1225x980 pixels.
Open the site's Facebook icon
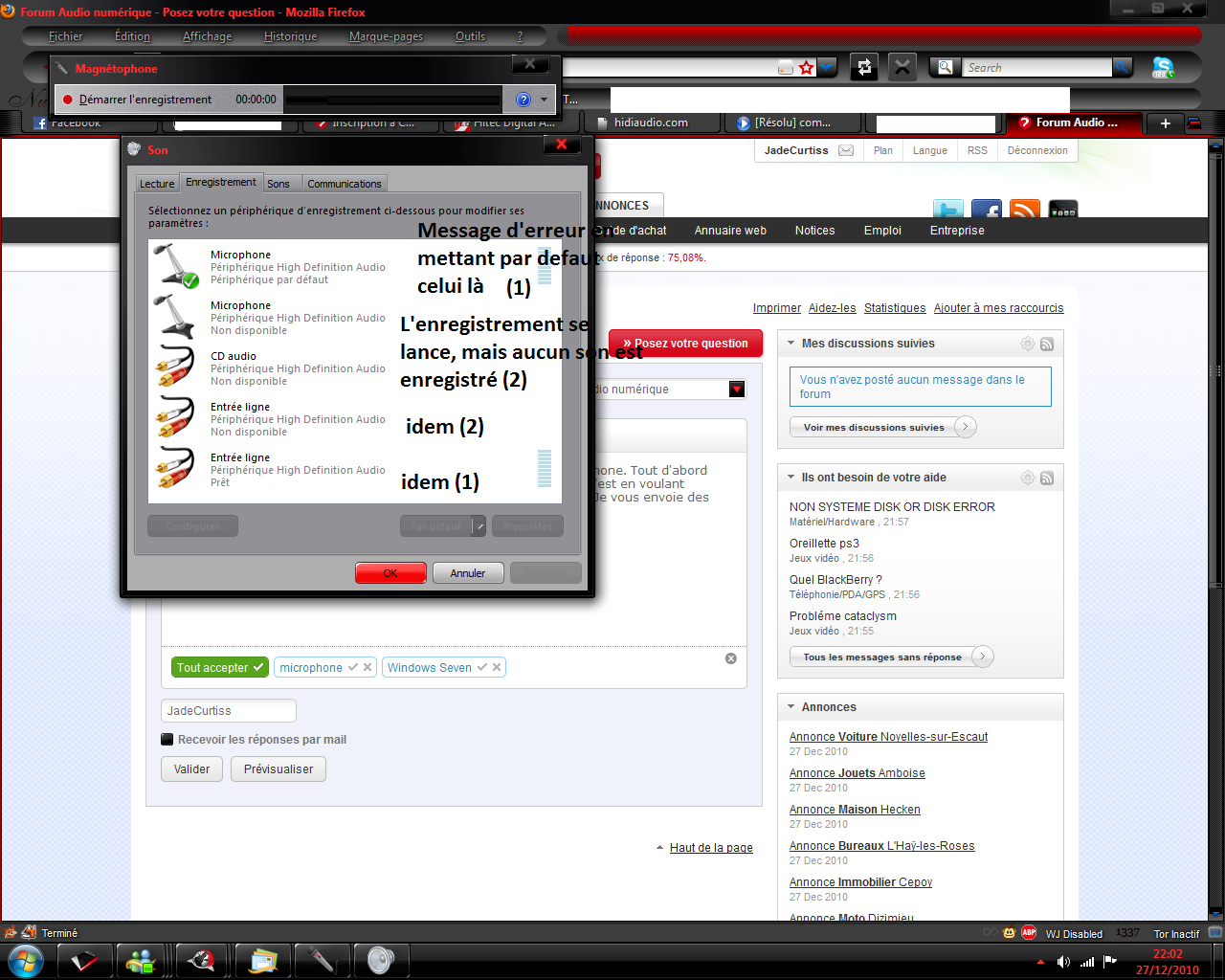tap(987, 210)
